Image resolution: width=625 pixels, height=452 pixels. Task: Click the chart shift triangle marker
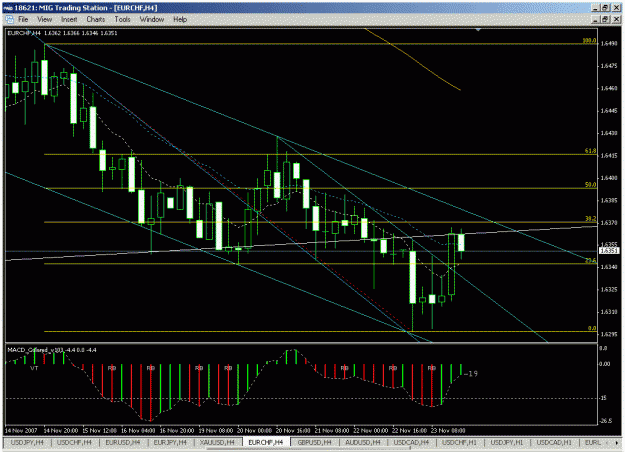click(478, 30)
